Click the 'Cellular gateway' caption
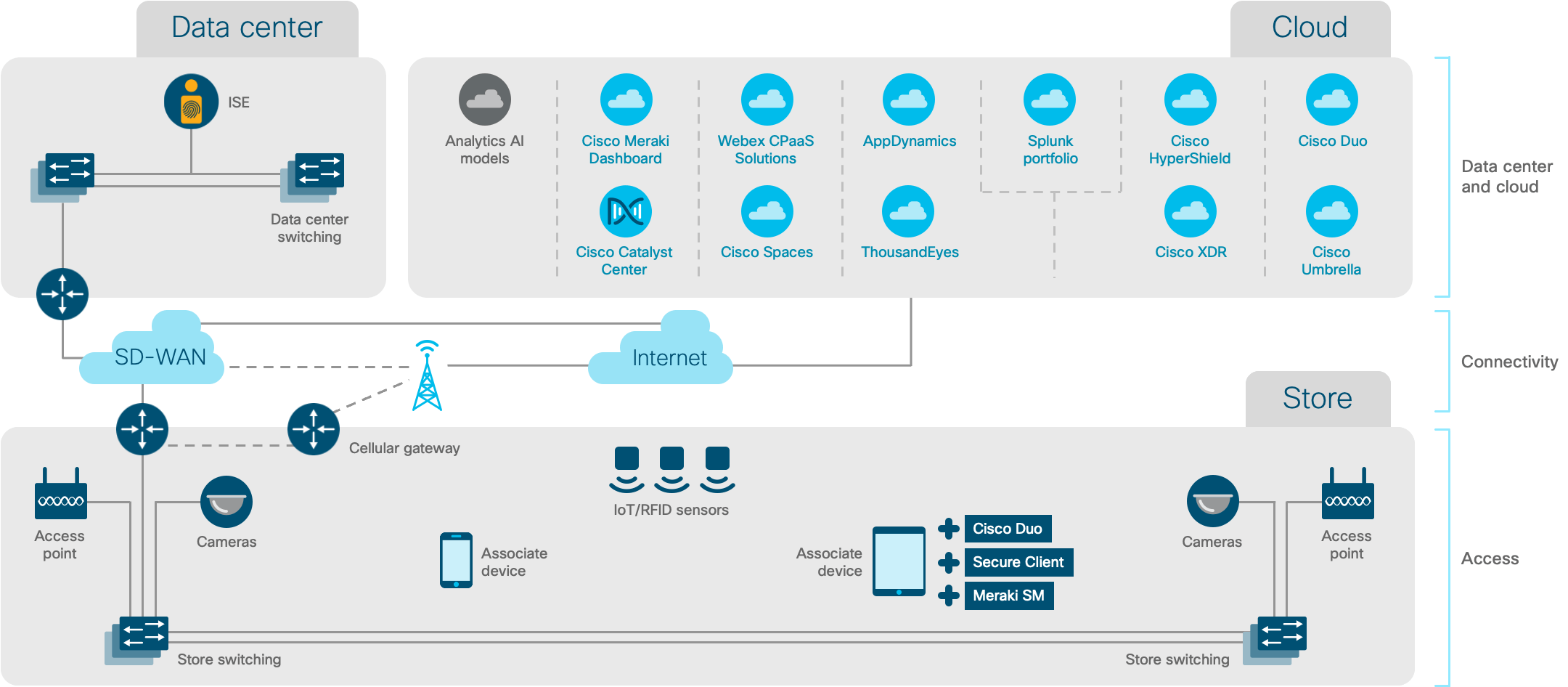 coord(404,448)
